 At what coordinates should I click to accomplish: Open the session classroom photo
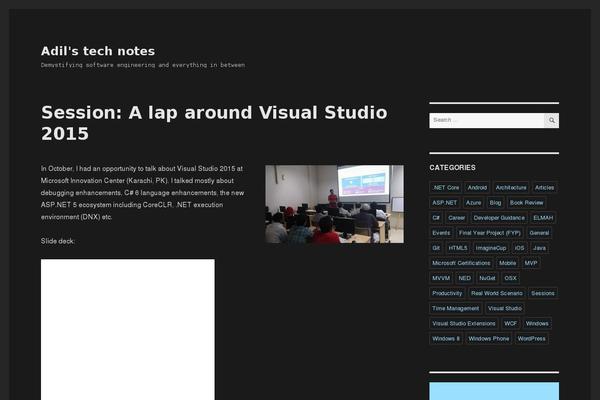[x=334, y=204]
